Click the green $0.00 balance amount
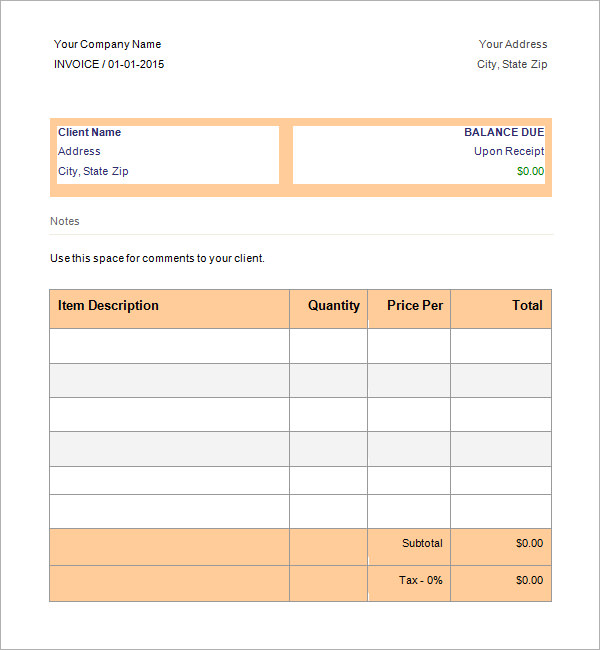The image size is (600, 650). 530,171
